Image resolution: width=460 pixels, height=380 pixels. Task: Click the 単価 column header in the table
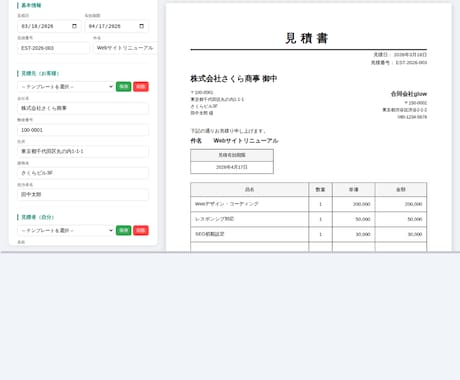[354, 190]
